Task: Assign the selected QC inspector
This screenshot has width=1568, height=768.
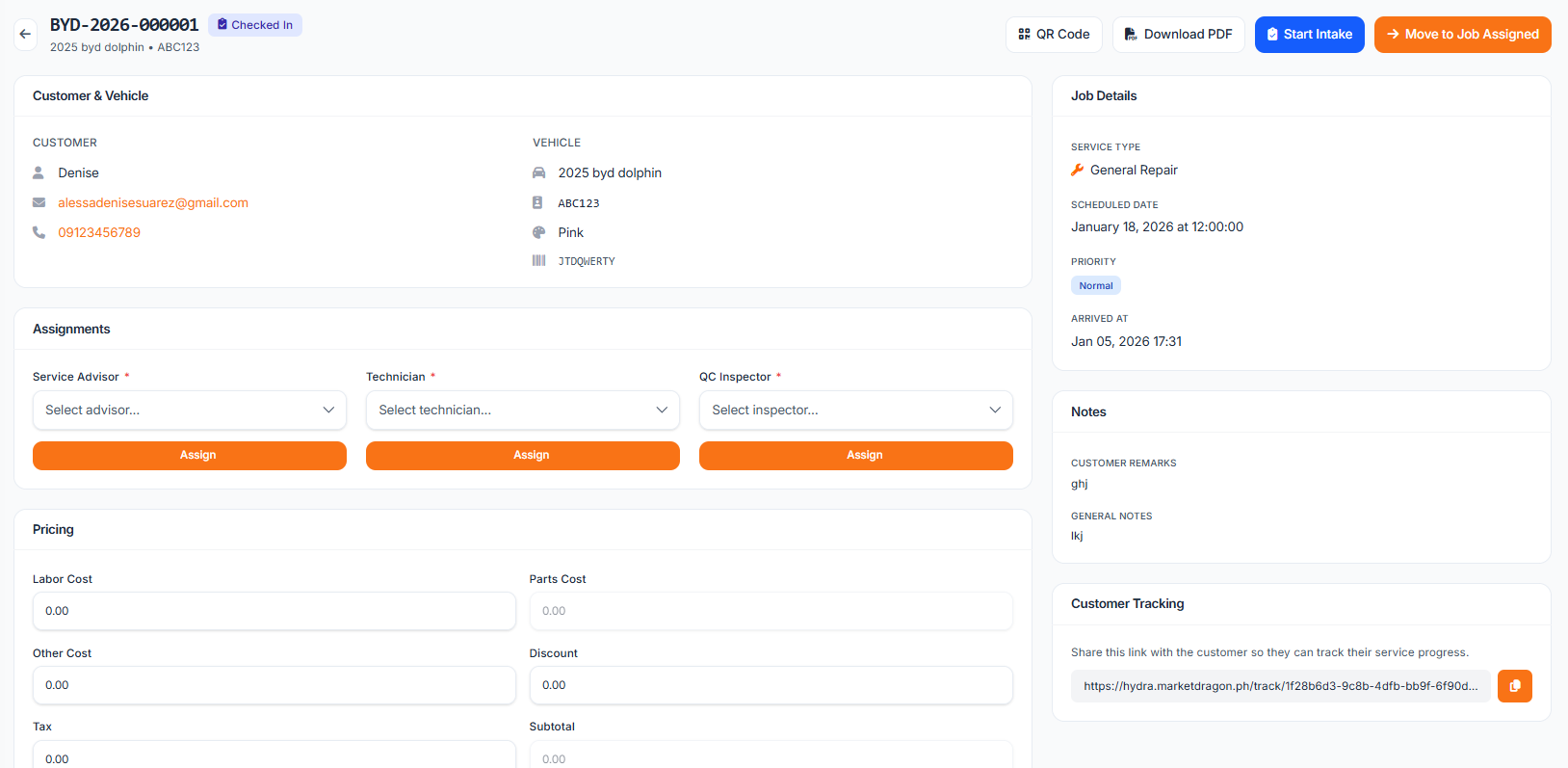Action: click(x=856, y=456)
